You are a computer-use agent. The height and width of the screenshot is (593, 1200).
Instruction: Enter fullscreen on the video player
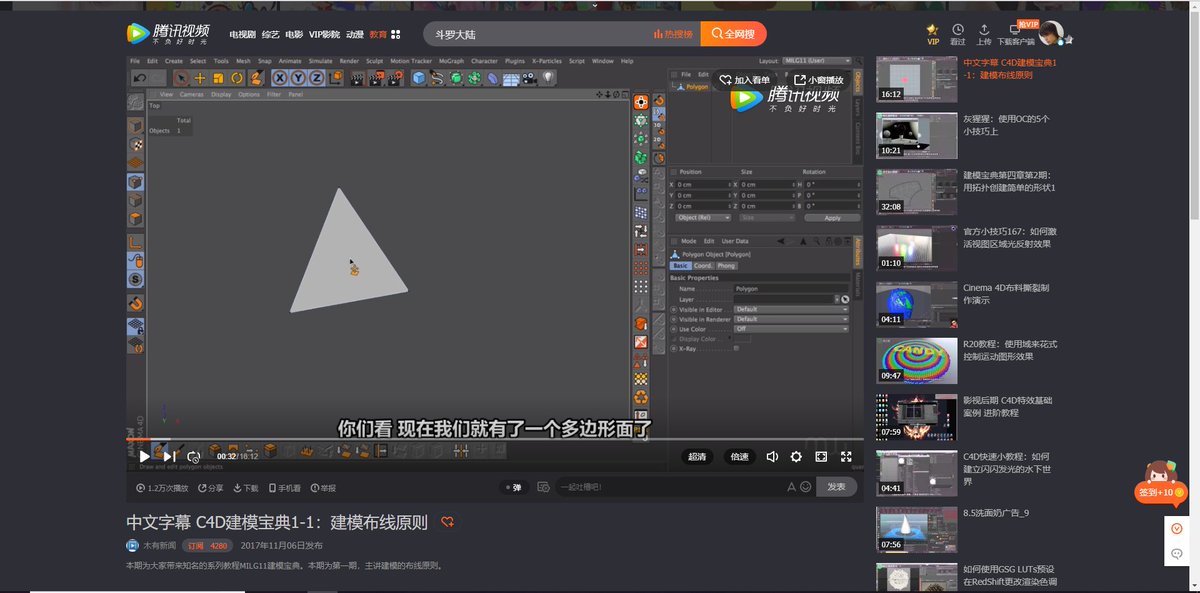846,456
